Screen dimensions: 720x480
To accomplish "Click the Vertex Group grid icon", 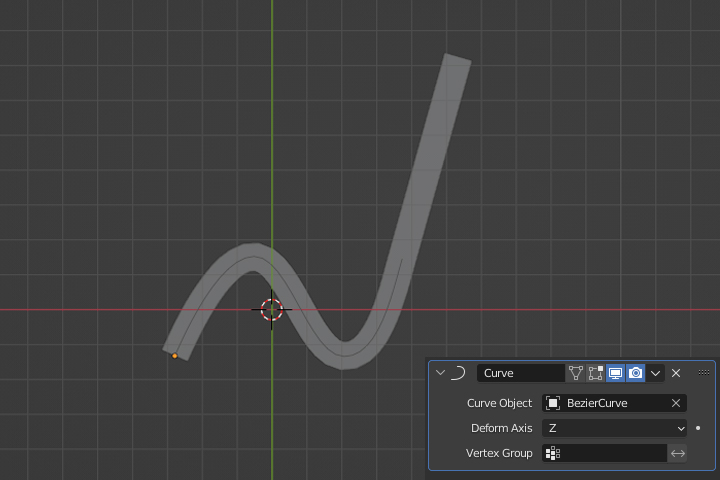I will click(553, 453).
